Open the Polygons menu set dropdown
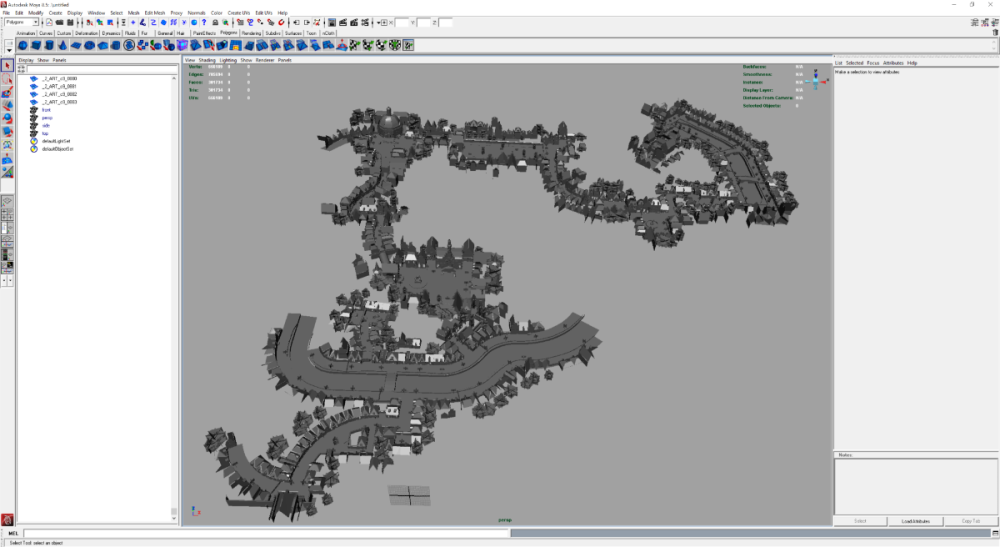 click(x=21, y=22)
